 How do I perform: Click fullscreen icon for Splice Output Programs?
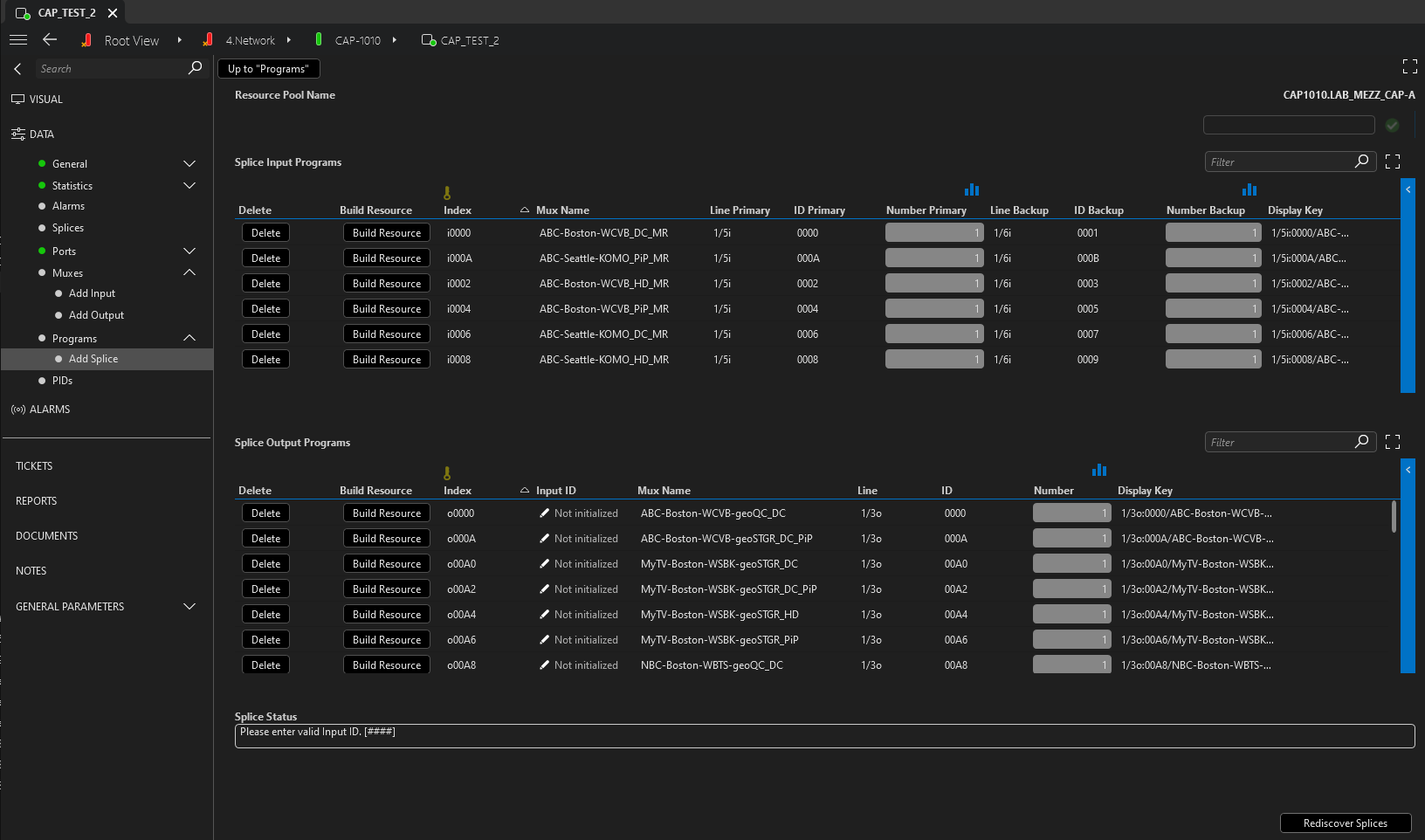tap(1393, 442)
